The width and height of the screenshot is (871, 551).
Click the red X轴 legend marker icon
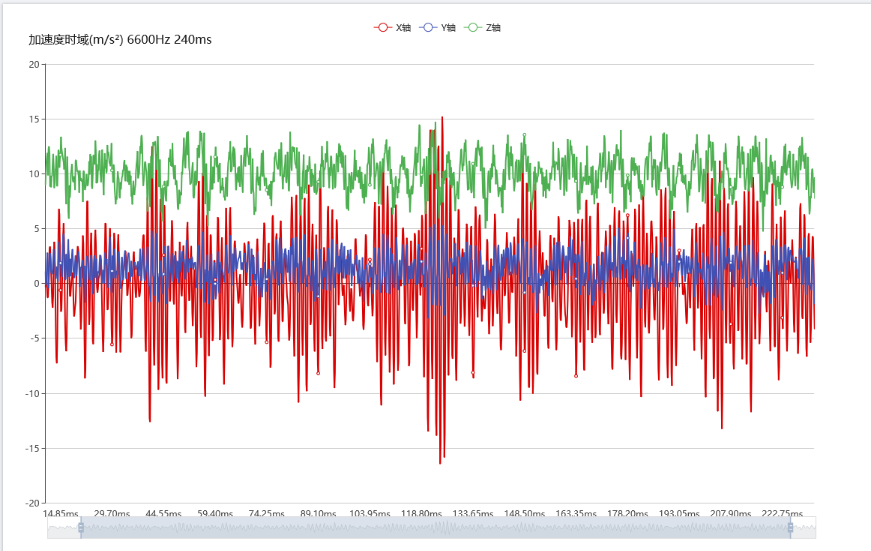(x=382, y=27)
